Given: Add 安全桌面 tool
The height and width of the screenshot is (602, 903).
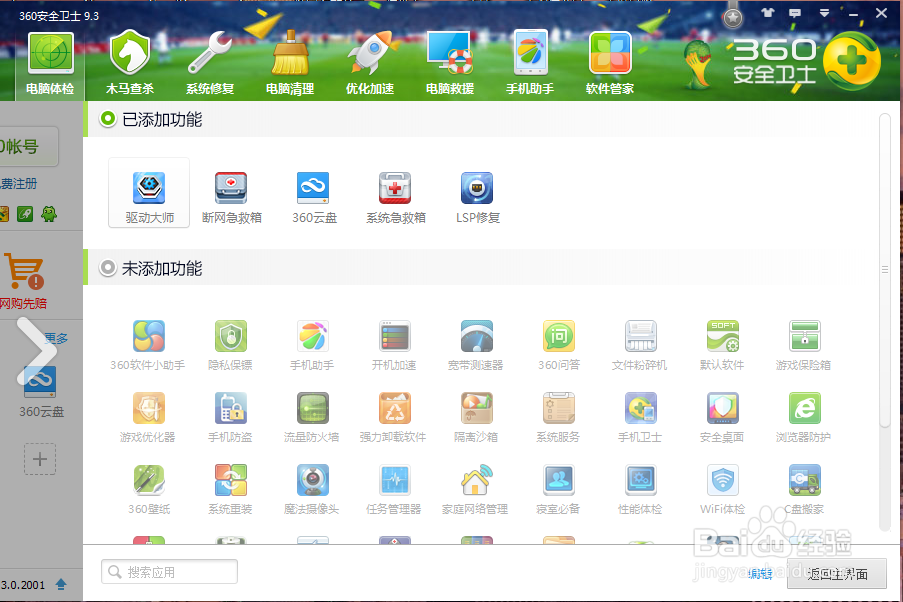Looking at the screenshot, I should point(722,417).
